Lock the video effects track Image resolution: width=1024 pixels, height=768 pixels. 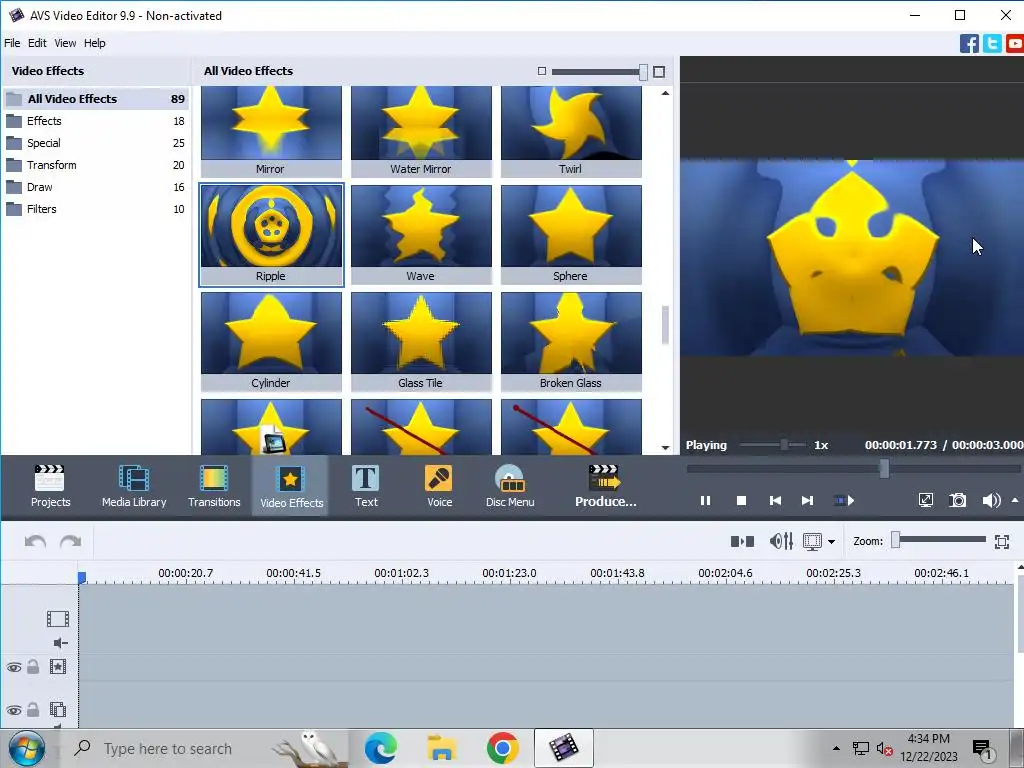pyautogui.click(x=33, y=666)
